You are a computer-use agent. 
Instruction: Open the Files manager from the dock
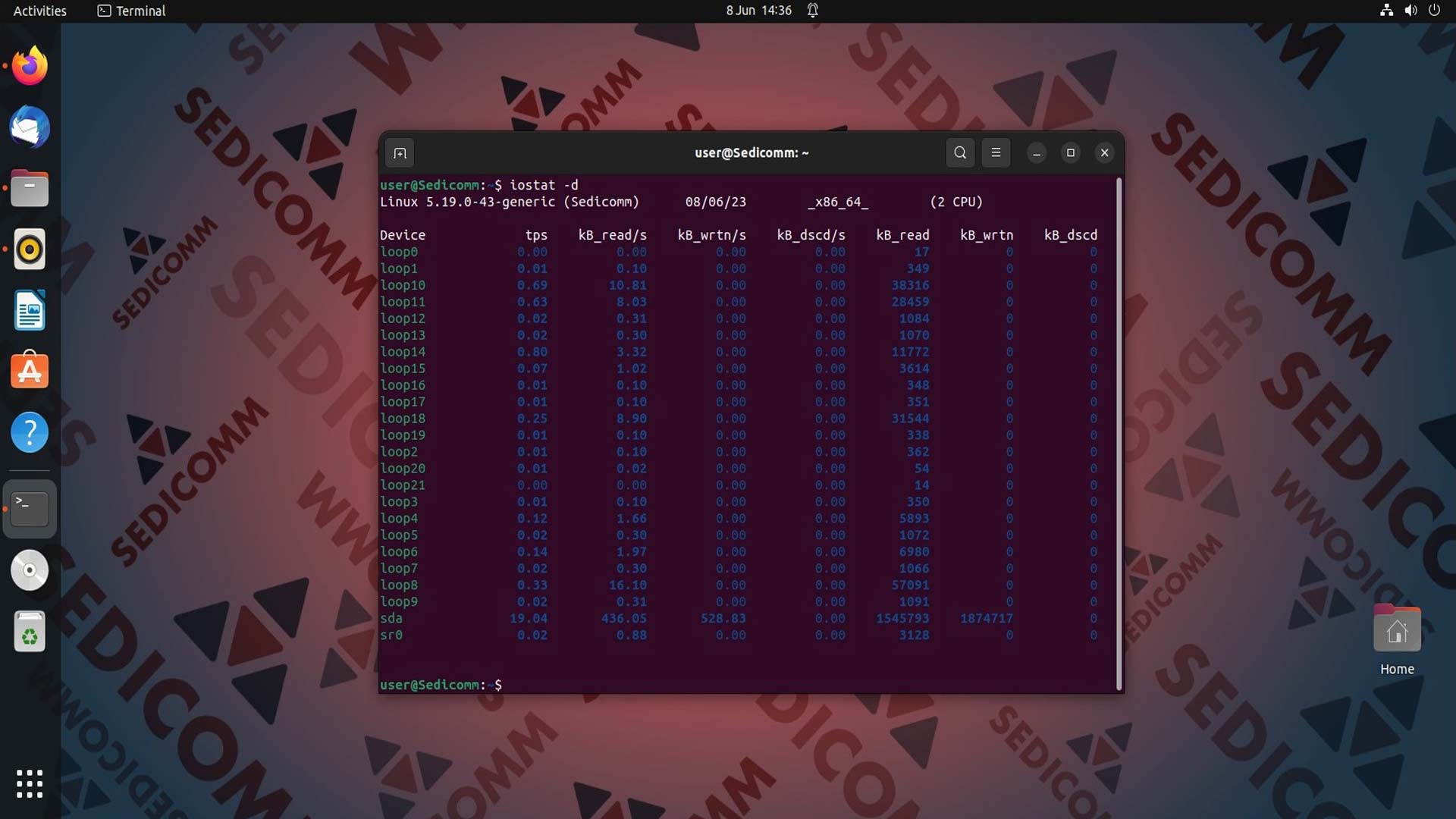coord(30,188)
